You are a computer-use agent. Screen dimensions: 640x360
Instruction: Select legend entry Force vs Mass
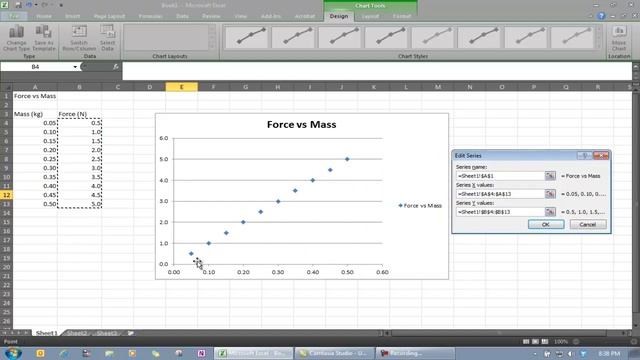(x=420, y=206)
